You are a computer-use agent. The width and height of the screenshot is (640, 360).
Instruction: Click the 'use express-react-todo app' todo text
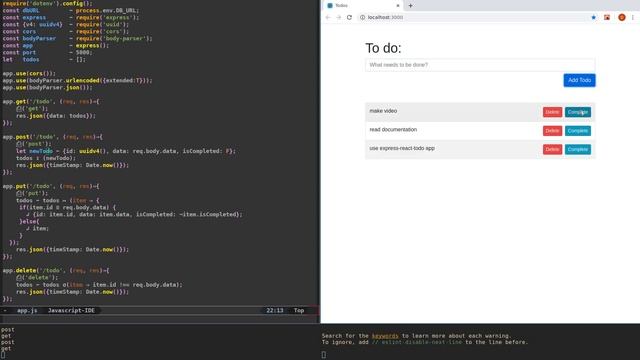point(402,149)
